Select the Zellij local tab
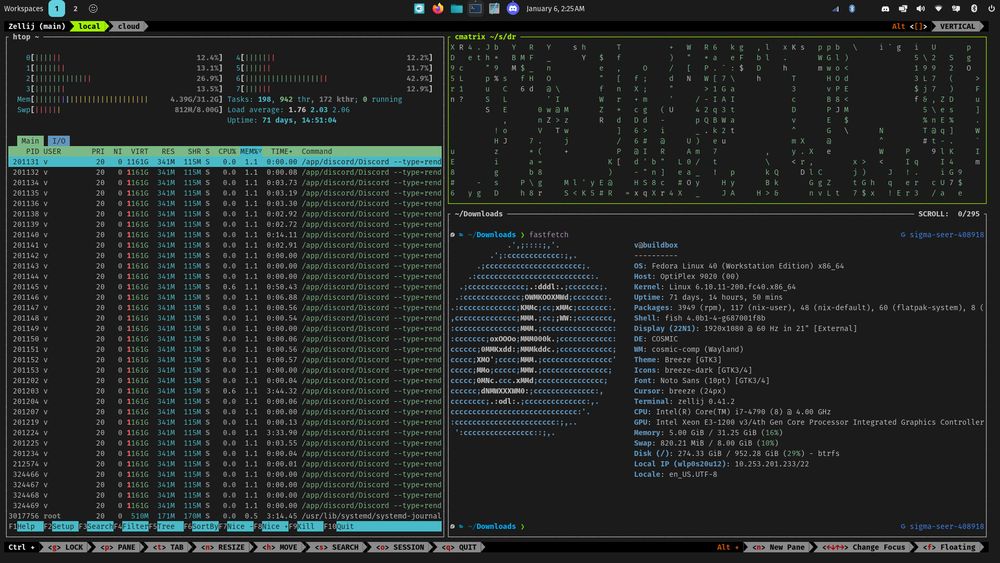The height and width of the screenshot is (563, 1000). [x=89, y=26]
